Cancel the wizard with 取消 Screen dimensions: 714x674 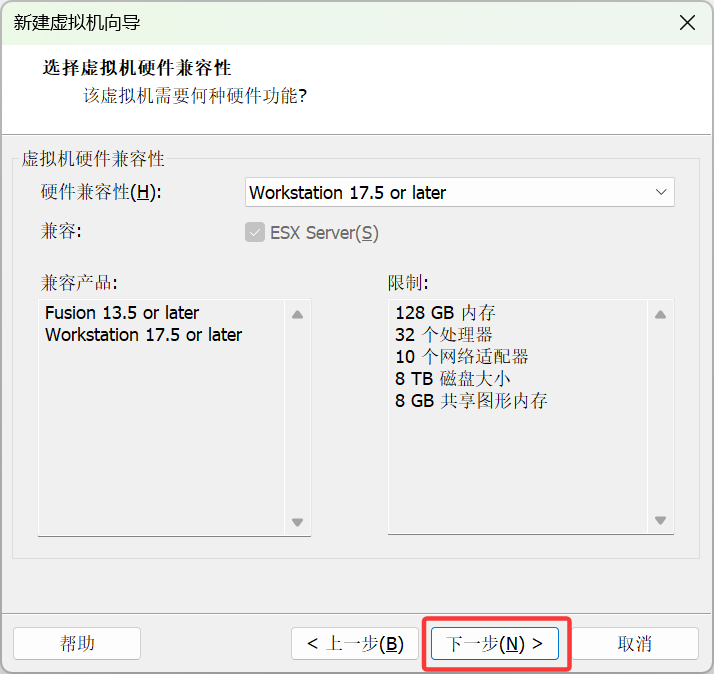[x=635, y=644]
